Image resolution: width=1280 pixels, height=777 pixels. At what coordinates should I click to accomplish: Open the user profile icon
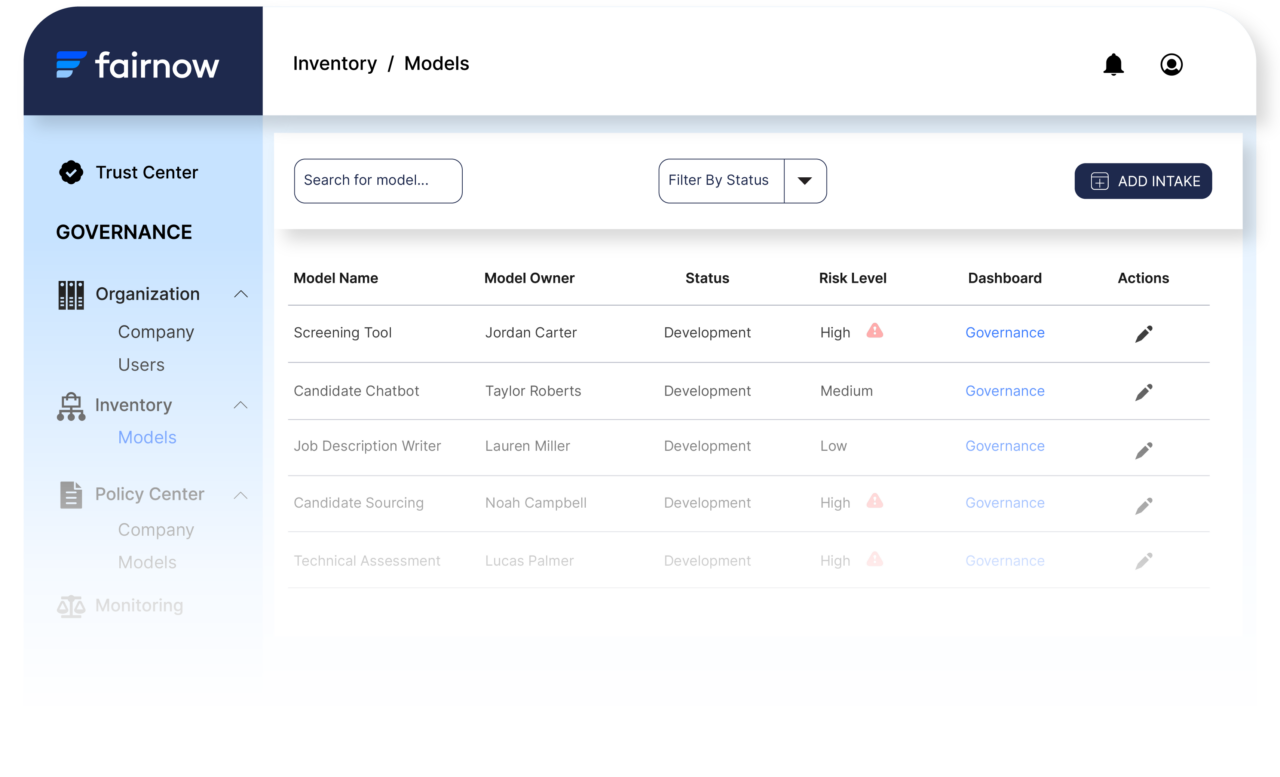click(x=1171, y=63)
